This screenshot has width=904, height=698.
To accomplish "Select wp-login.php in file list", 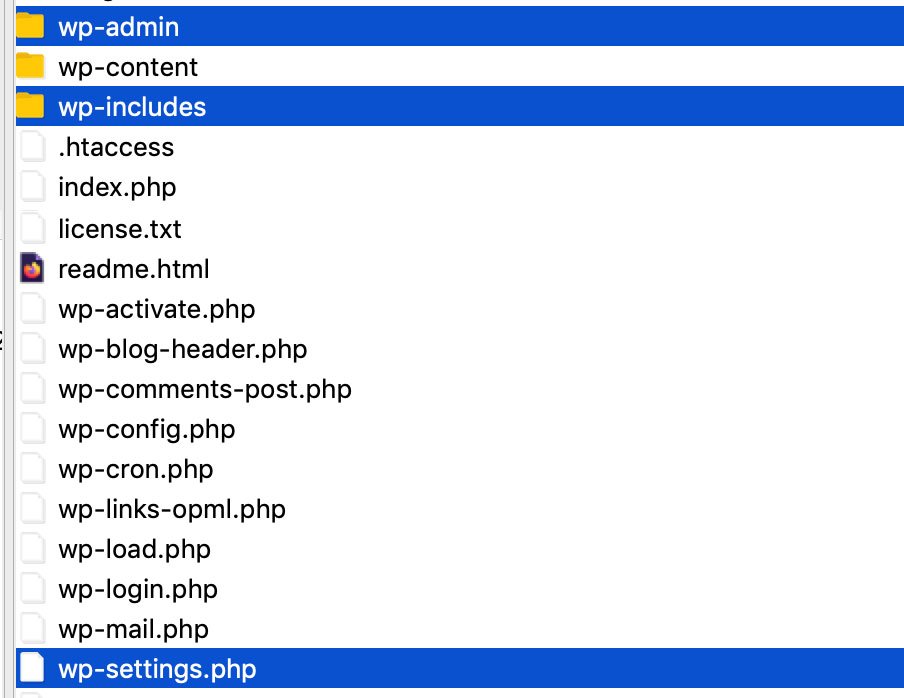I will tap(138, 589).
